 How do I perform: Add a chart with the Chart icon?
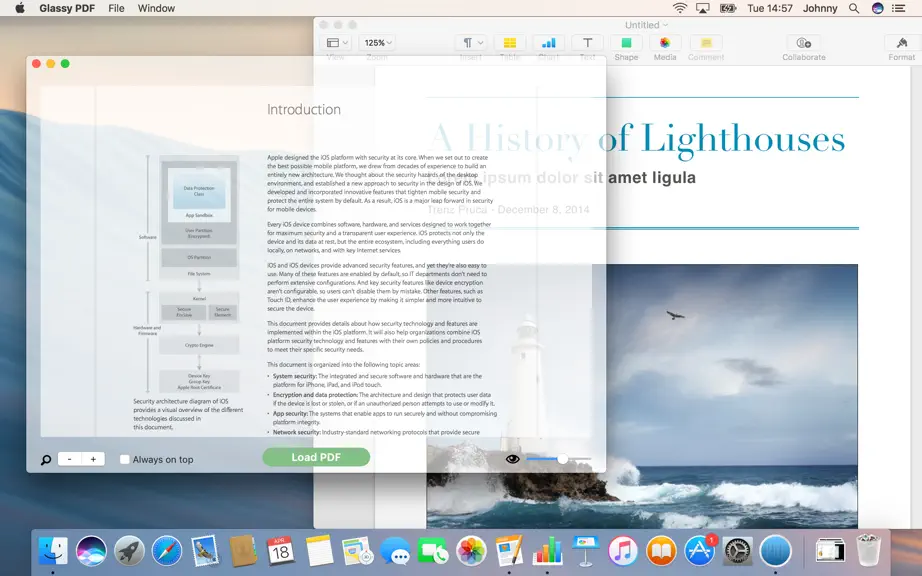pyautogui.click(x=549, y=42)
